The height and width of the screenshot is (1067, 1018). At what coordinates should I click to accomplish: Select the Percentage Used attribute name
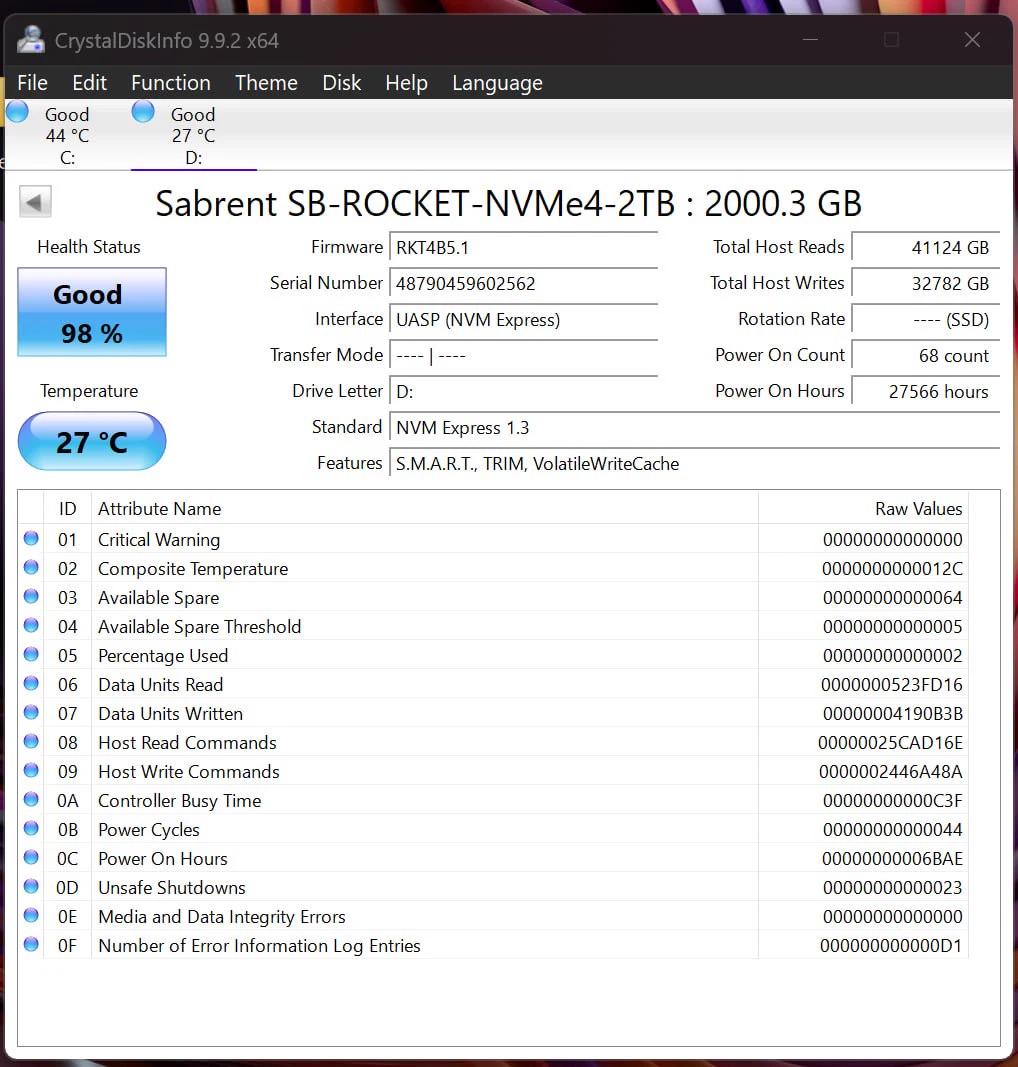click(x=163, y=656)
